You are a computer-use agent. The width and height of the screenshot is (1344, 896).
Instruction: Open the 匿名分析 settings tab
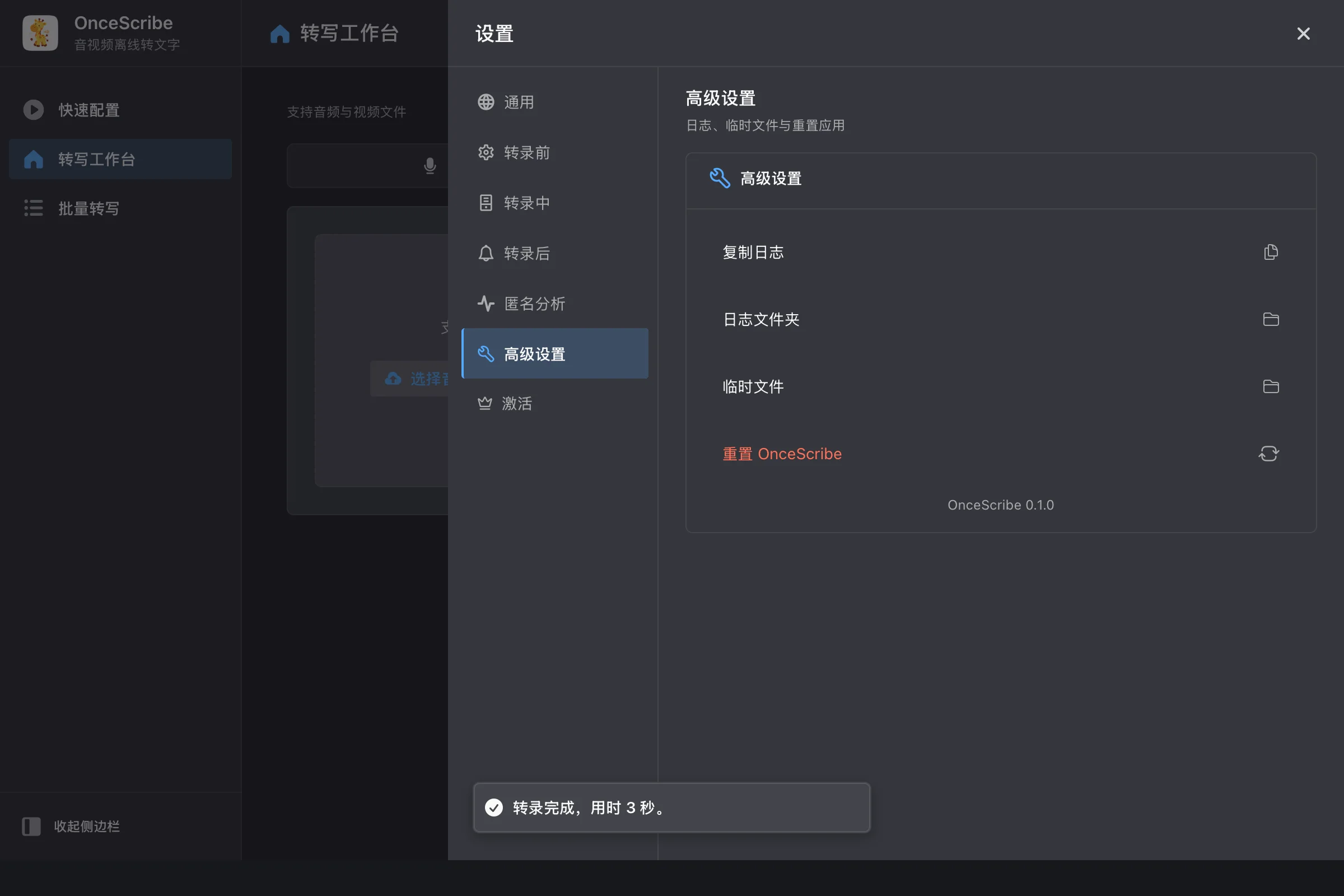point(554,304)
